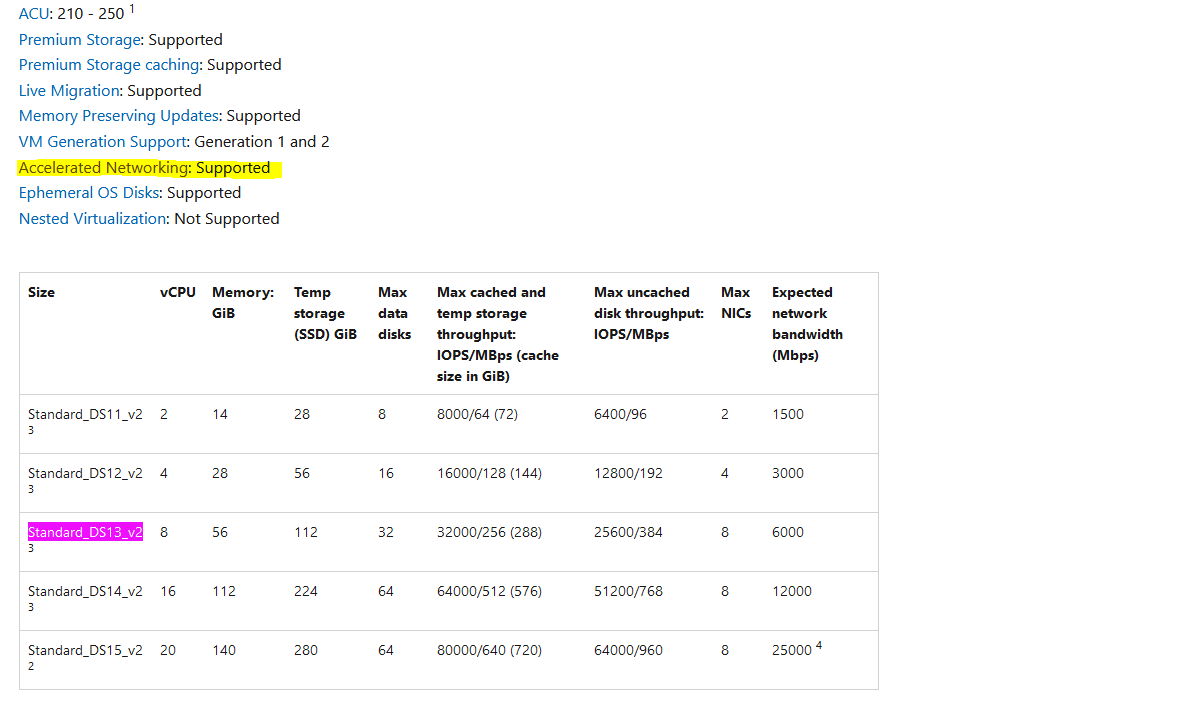Viewport: 1204px width, 702px height.
Task: Click the Max NICs column header
Action: 736,302
